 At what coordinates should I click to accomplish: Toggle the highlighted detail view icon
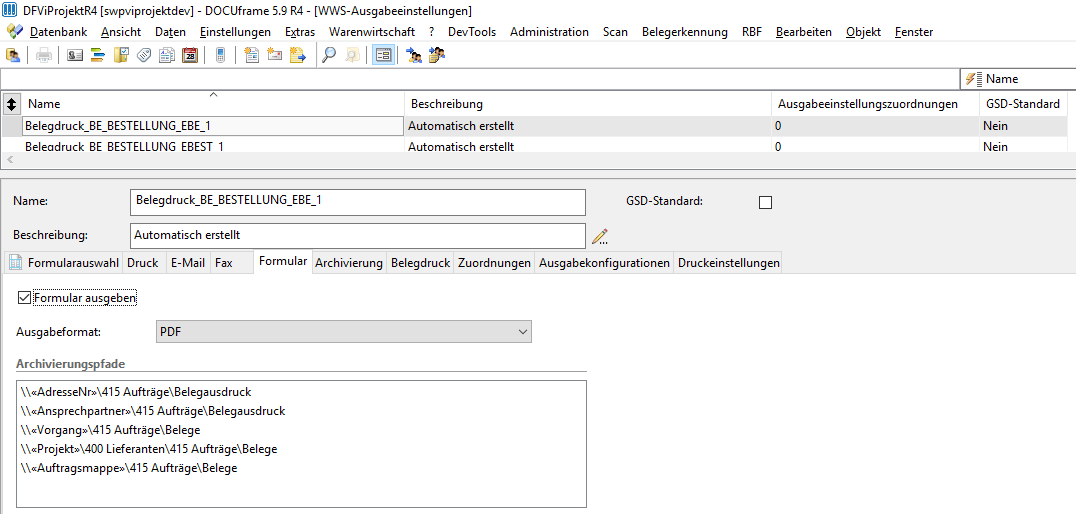(x=384, y=56)
